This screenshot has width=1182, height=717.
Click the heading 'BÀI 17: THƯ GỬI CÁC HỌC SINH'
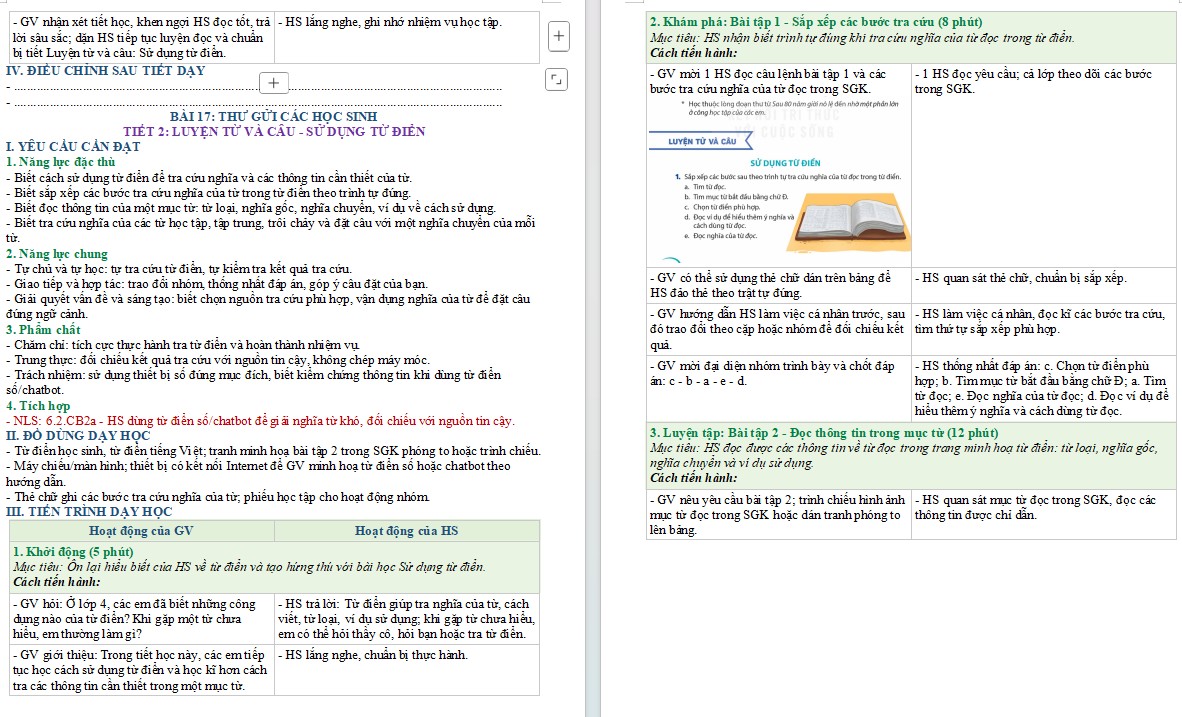[x=274, y=116]
